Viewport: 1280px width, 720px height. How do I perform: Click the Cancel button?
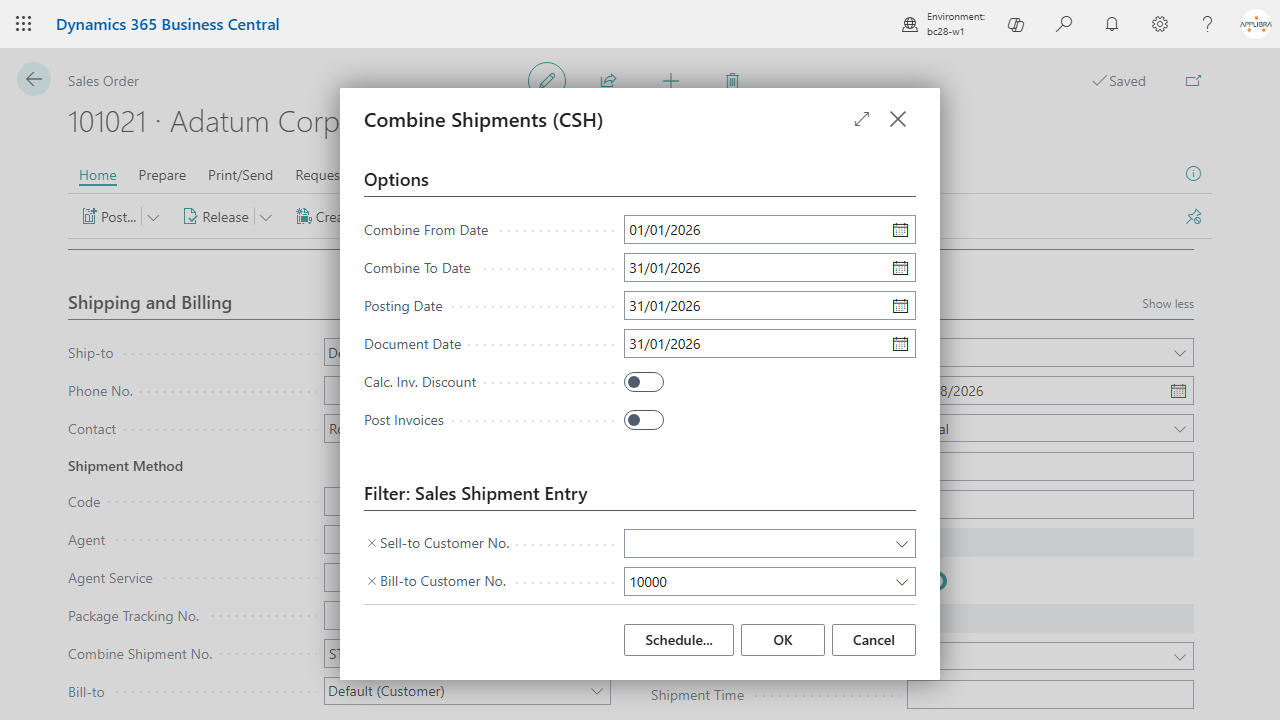874,640
